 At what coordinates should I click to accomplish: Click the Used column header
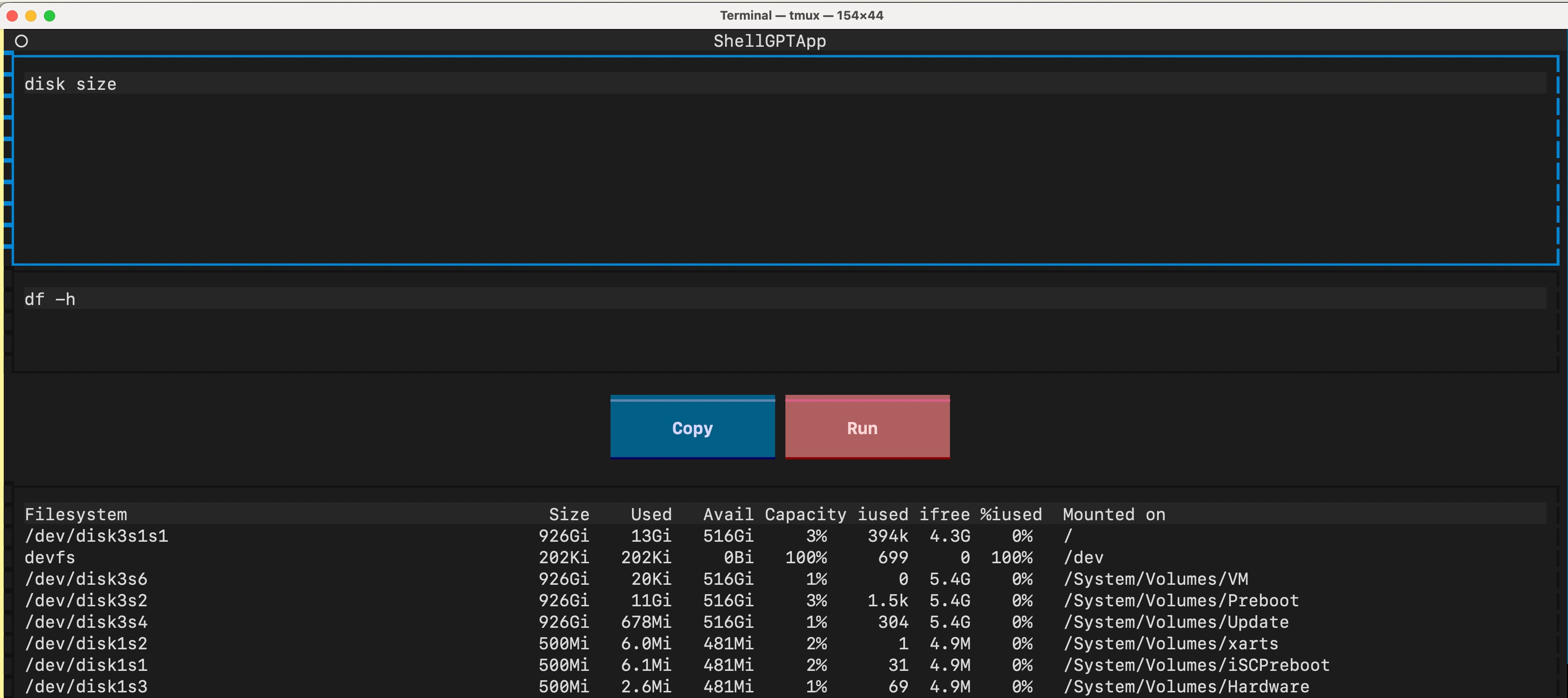[x=651, y=514]
